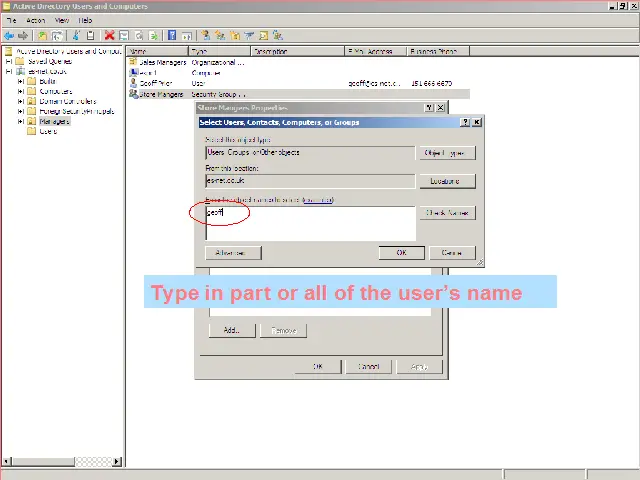Expand the Saved Queries tree node

(x=9, y=61)
